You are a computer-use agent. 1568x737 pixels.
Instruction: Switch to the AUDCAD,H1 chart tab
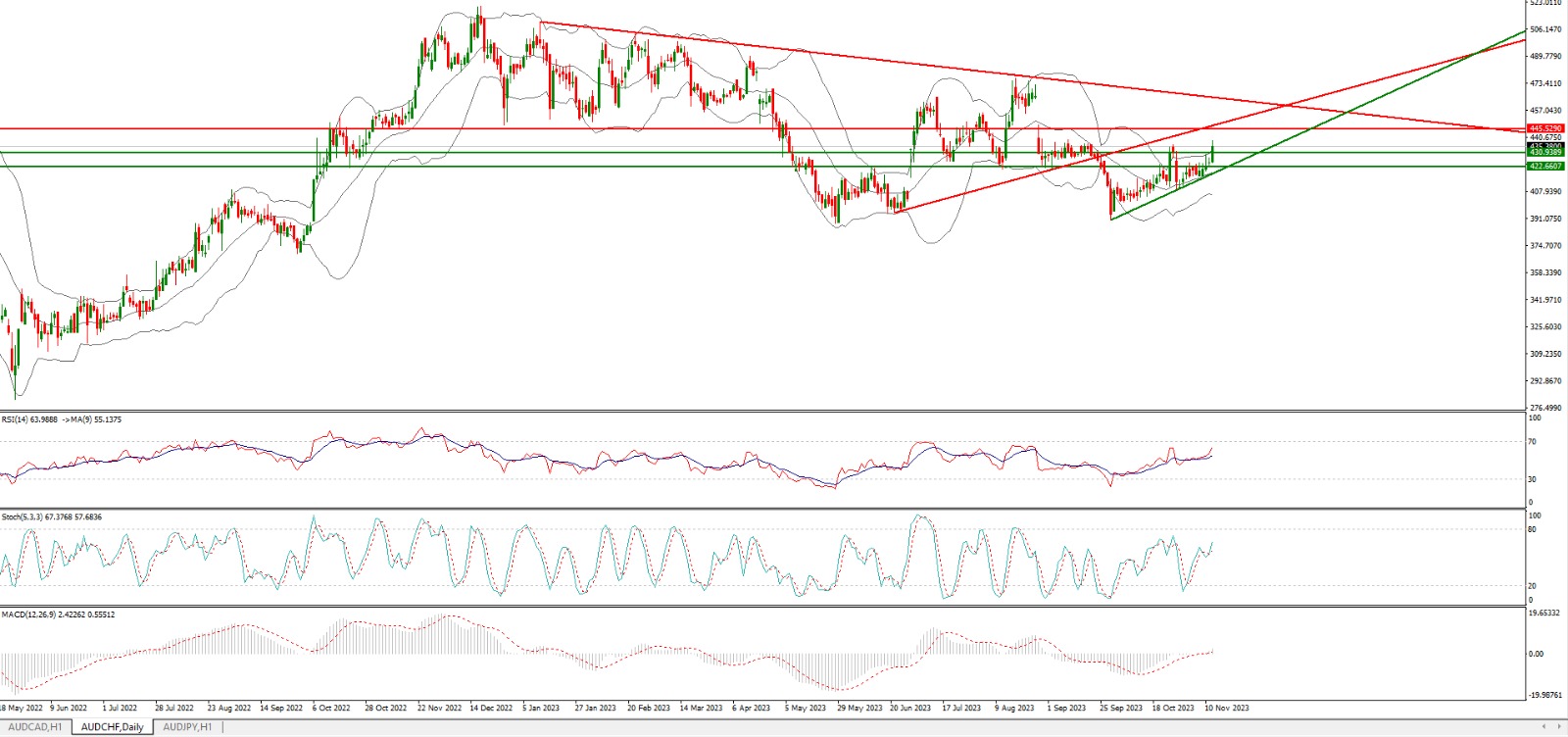point(34,727)
